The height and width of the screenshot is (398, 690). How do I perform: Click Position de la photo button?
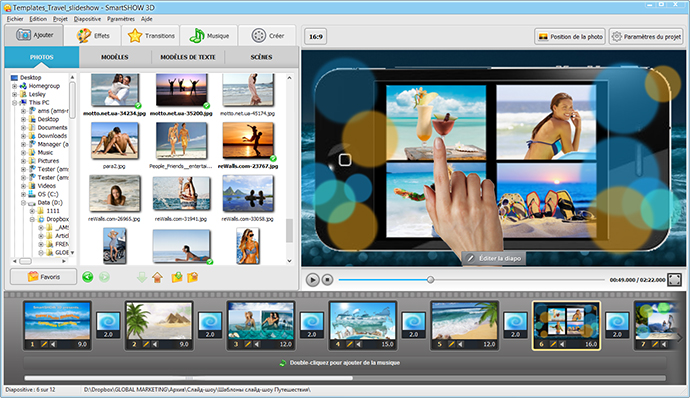pos(570,37)
